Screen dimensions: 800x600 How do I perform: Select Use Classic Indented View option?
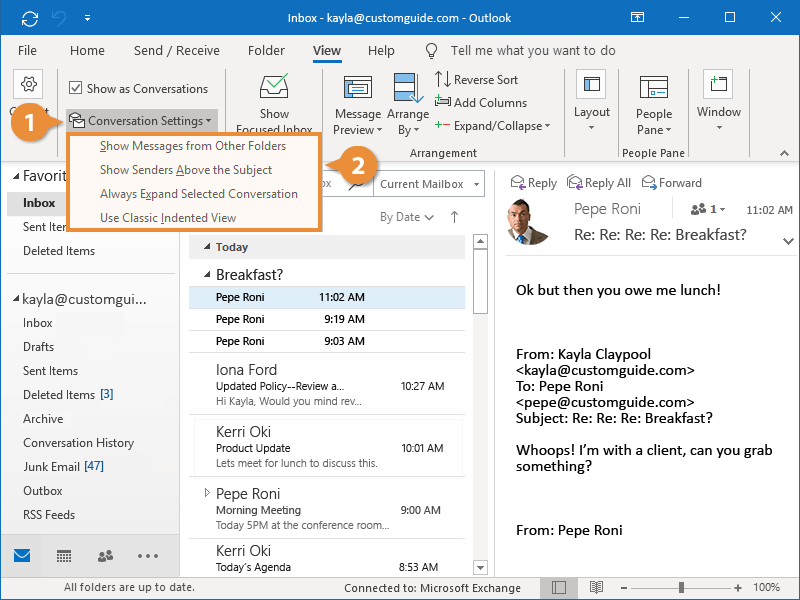[168, 218]
